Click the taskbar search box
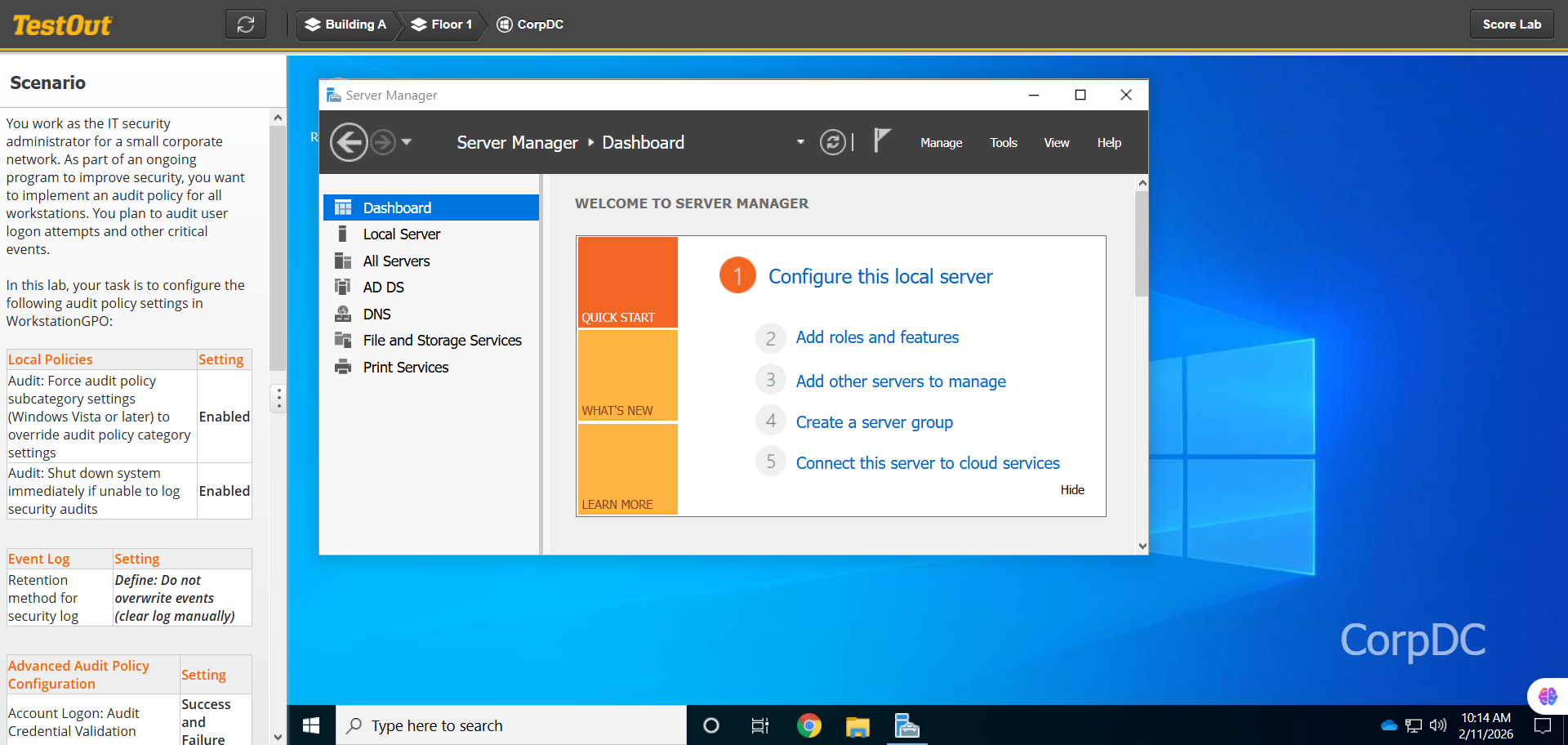The image size is (1568, 745). click(x=510, y=725)
